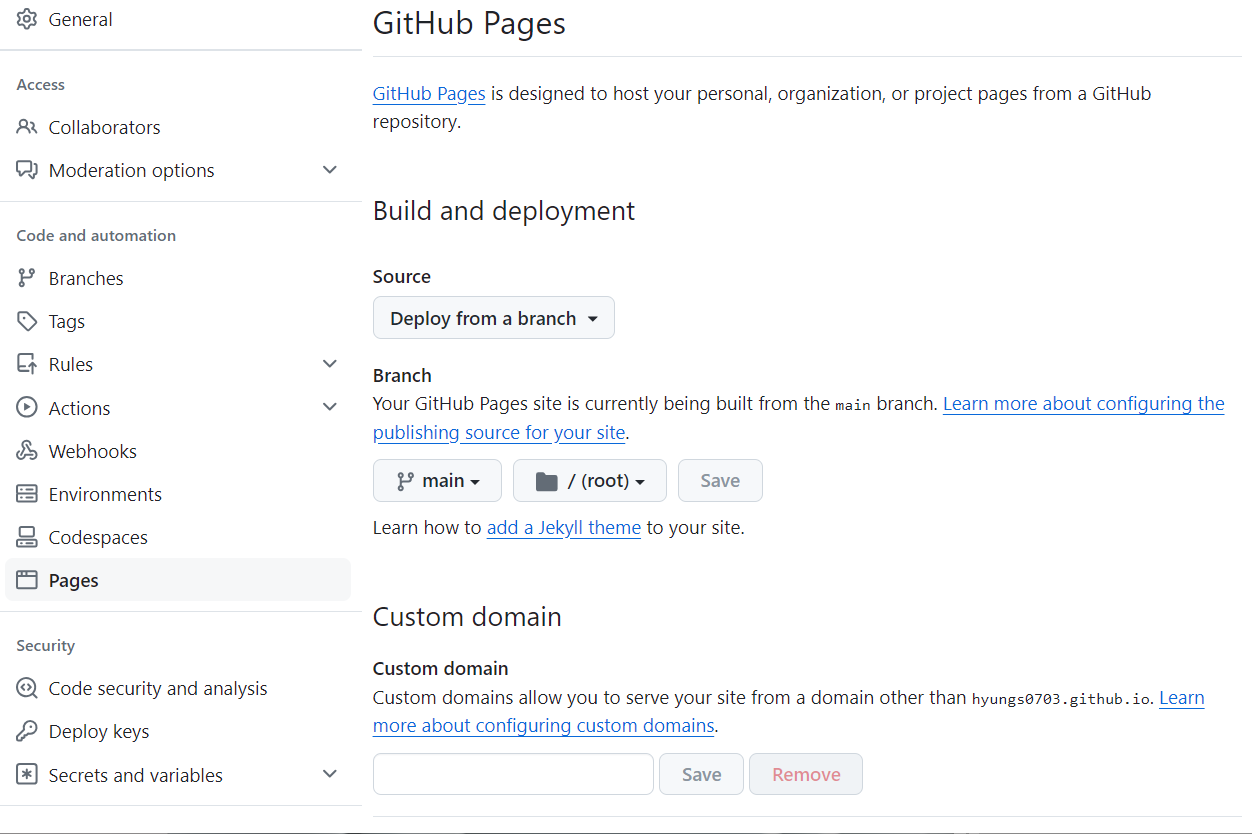Expand the Rules section chevron
This screenshot has width=1252, height=834.
[x=330, y=364]
